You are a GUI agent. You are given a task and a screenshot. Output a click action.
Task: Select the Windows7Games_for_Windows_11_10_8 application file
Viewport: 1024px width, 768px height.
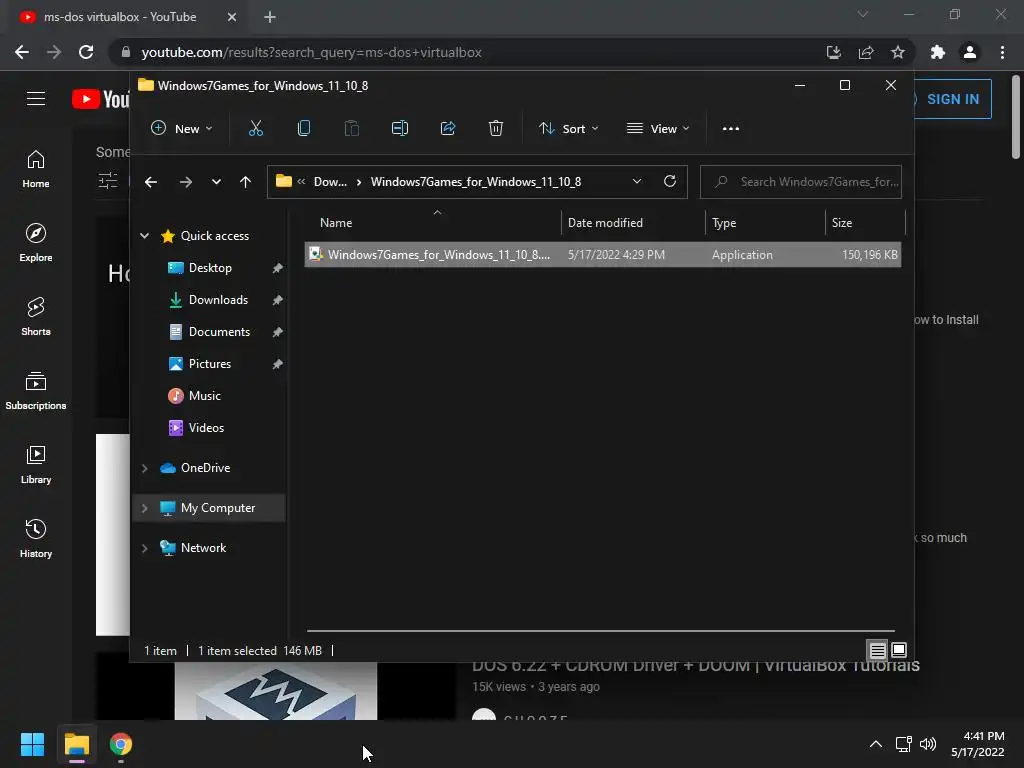[x=603, y=255]
